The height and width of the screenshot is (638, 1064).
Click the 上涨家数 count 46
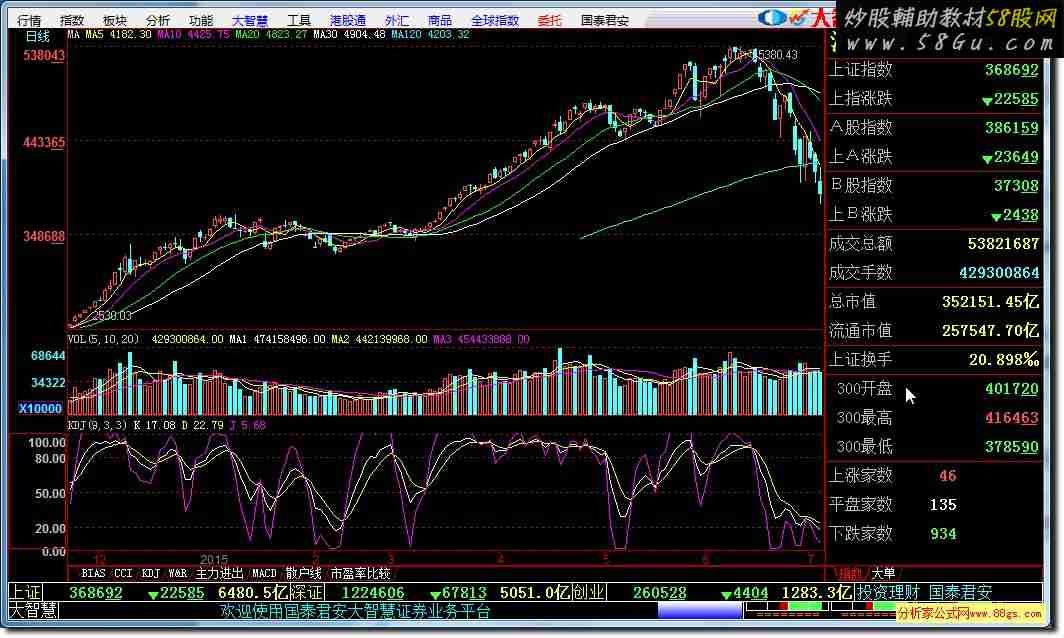947,476
